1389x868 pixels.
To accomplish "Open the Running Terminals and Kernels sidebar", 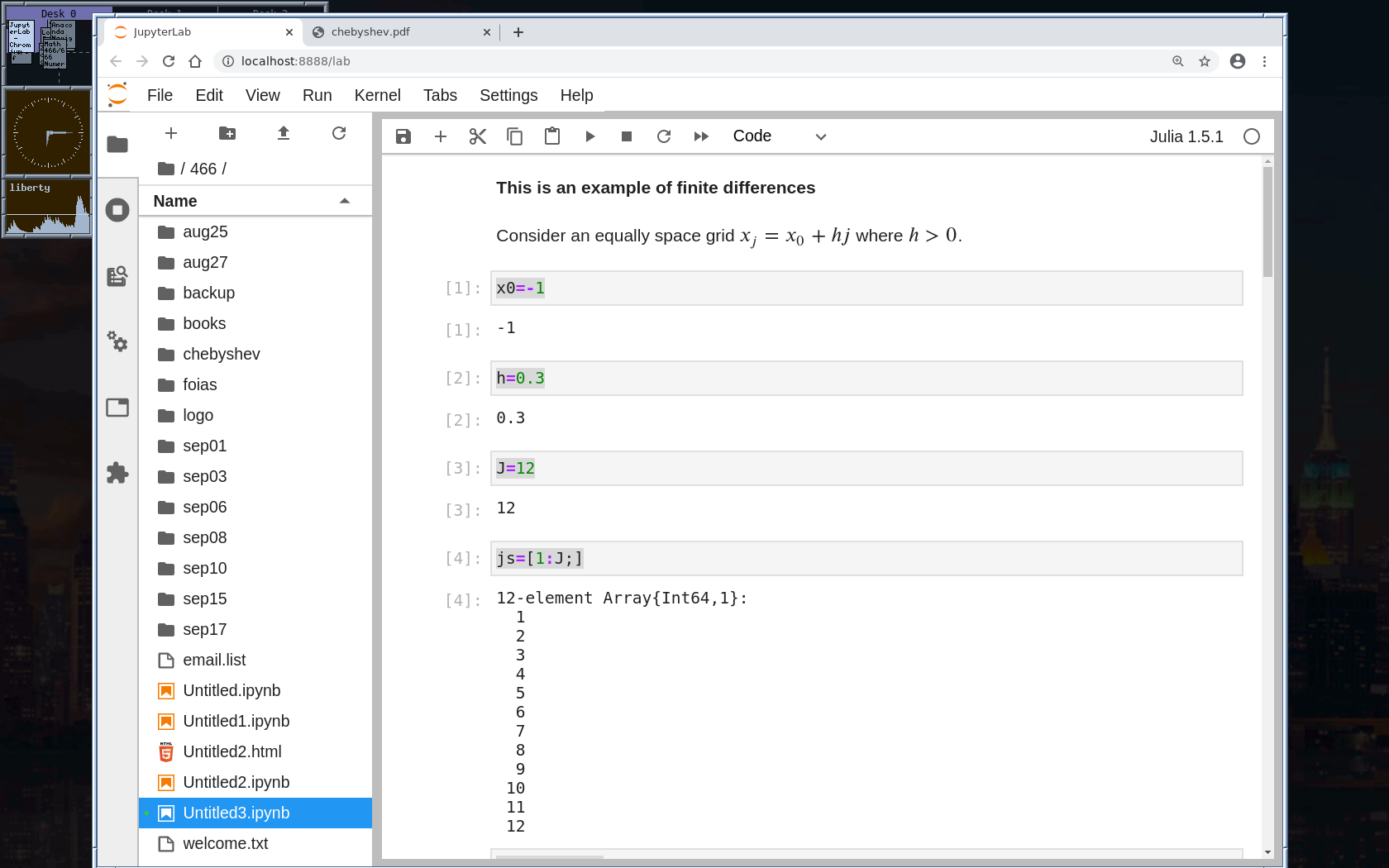I will point(117,210).
